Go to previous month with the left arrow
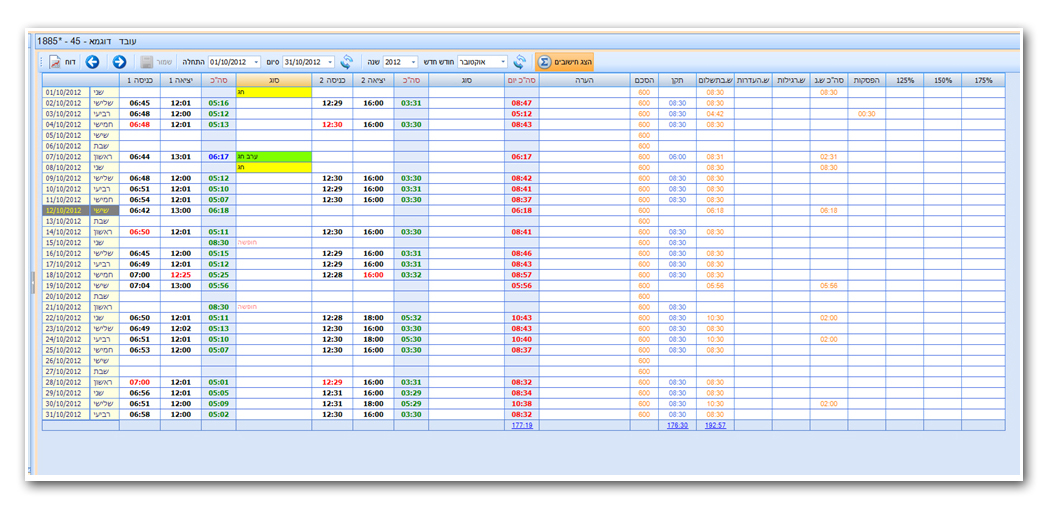 [92, 62]
